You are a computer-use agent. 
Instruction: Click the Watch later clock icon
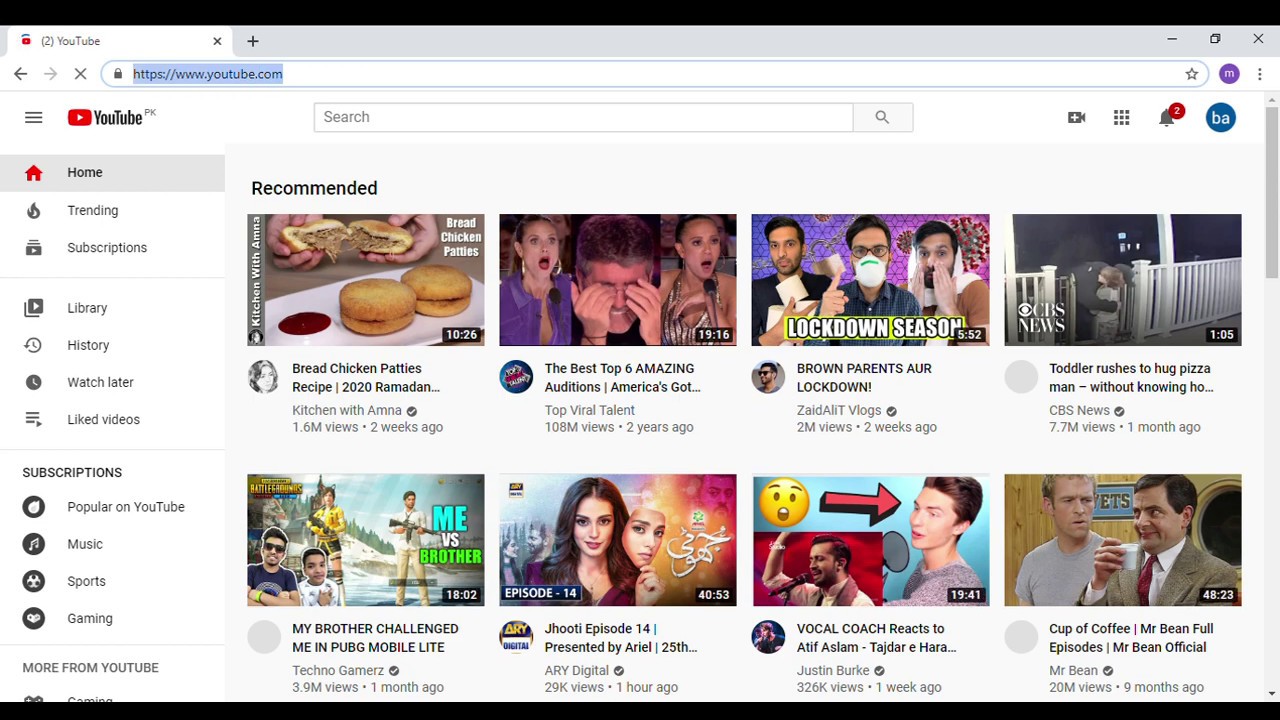click(34, 382)
